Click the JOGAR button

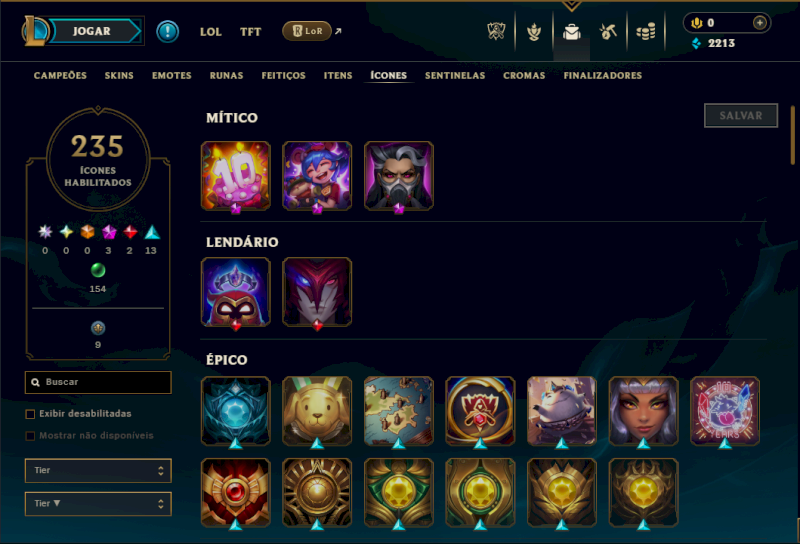[92, 31]
